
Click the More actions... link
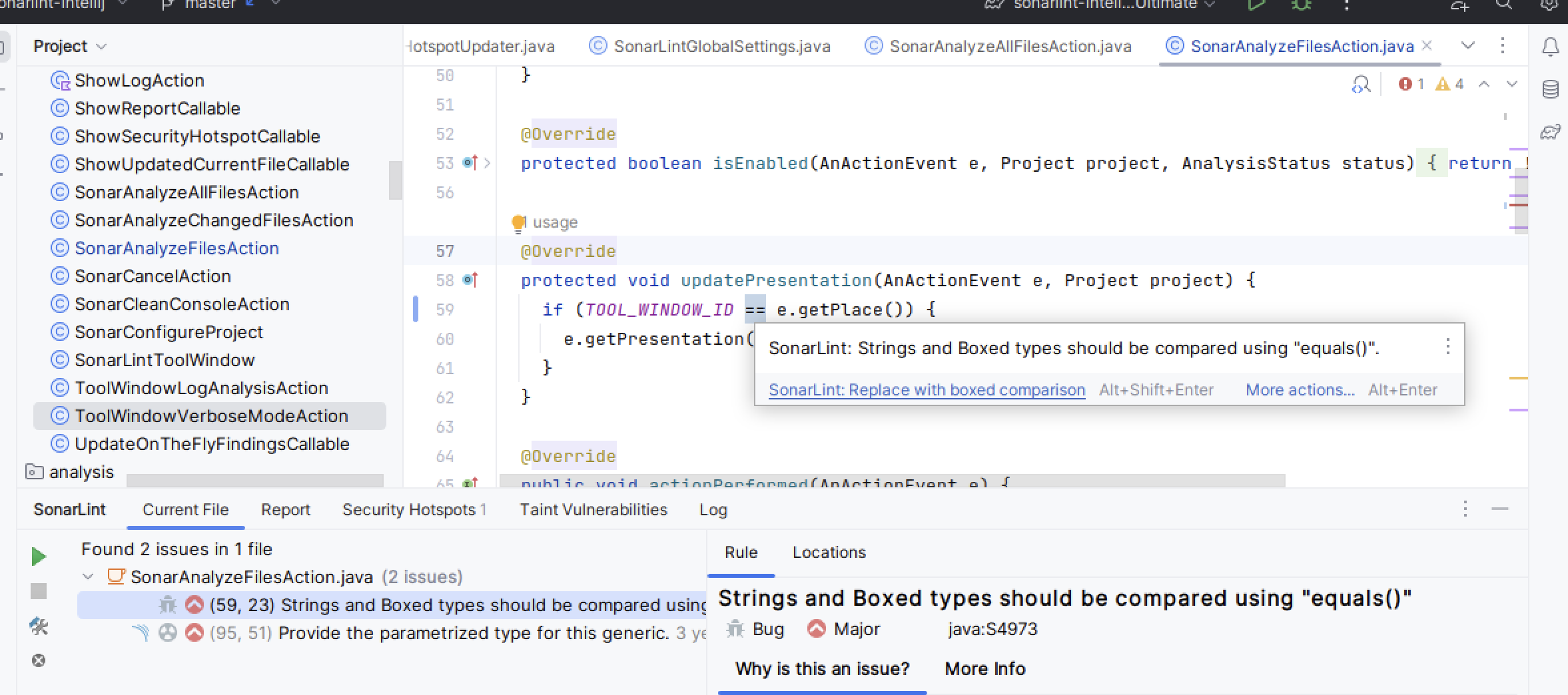coord(1300,390)
